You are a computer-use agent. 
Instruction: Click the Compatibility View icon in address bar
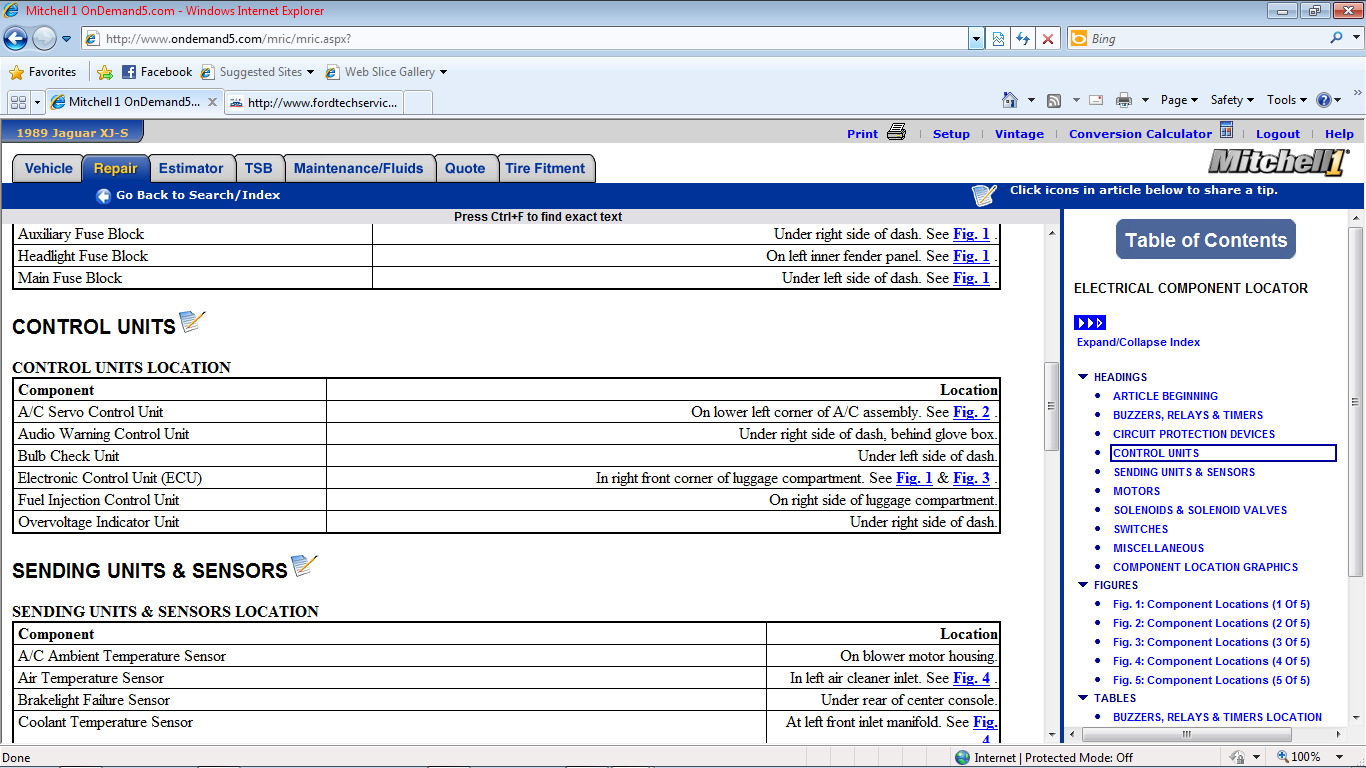click(x=998, y=39)
